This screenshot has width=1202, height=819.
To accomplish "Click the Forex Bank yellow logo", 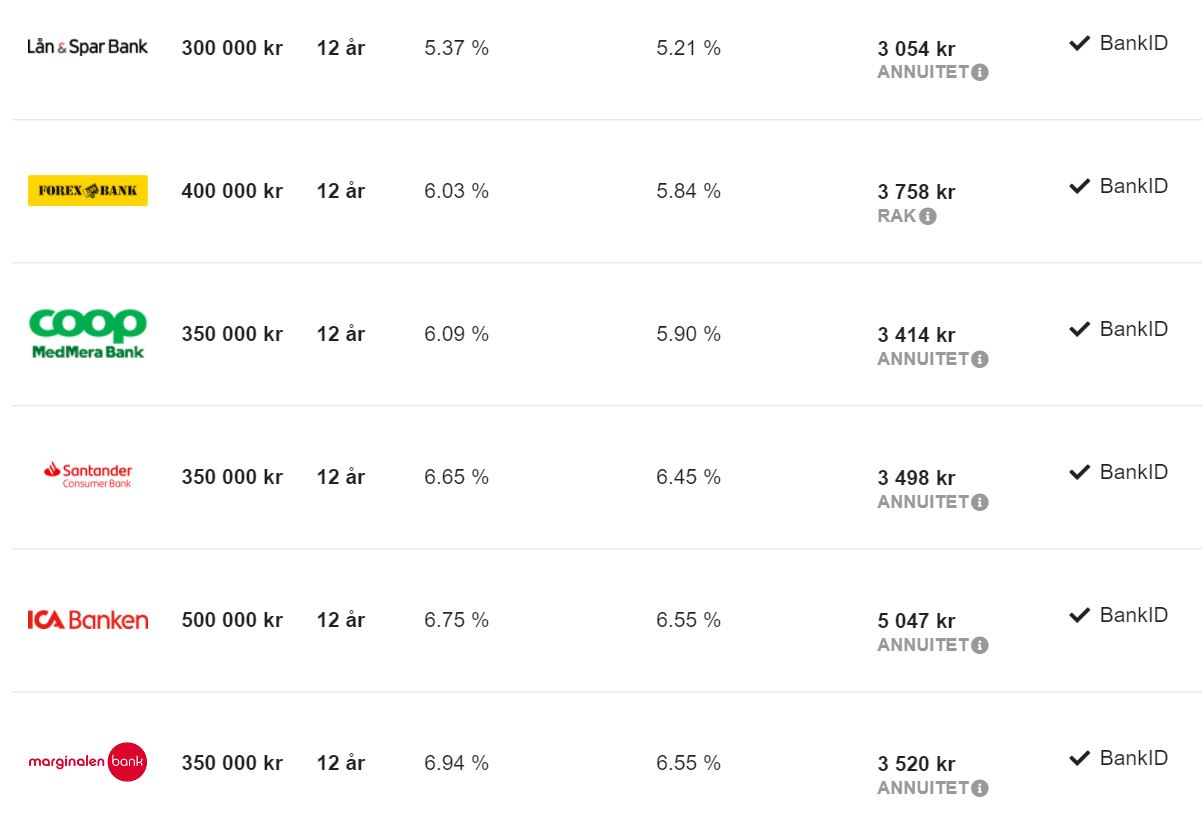I will 87,190.
